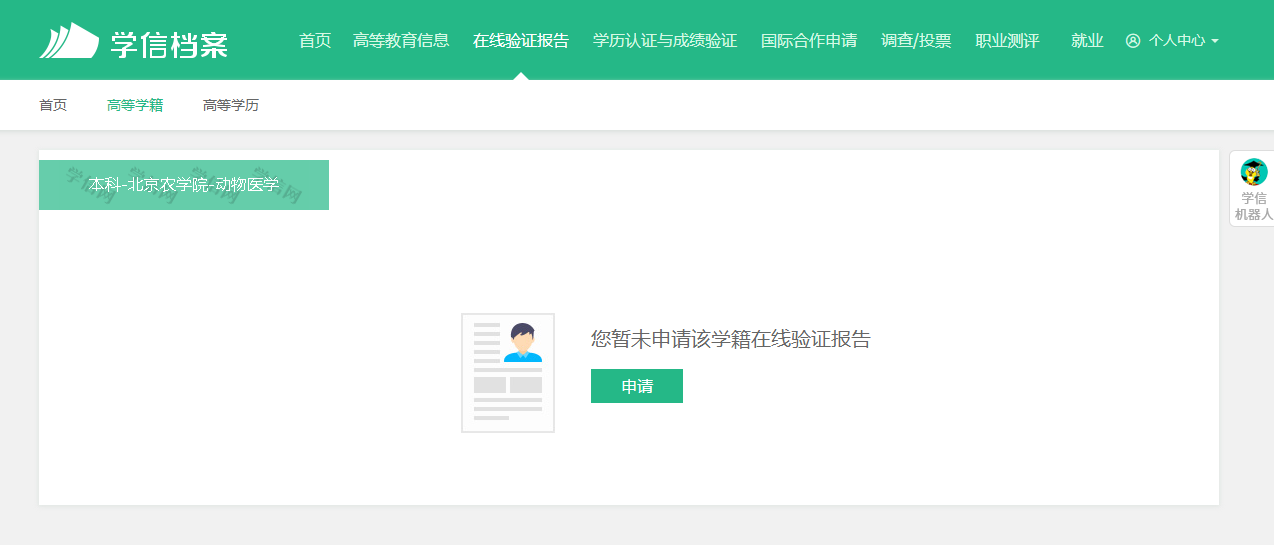
Task: Select 在线验证报告 in navigation bar
Action: 521,41
